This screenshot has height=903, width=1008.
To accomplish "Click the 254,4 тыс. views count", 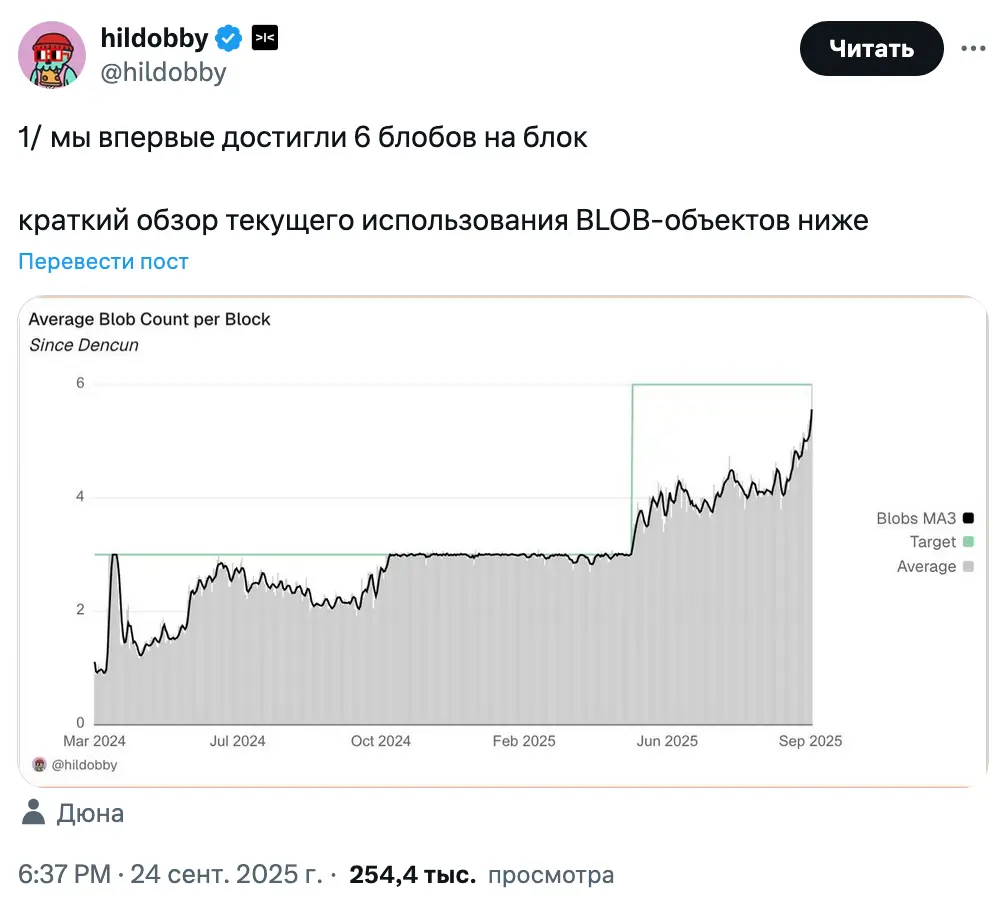I will pos(412,875).
